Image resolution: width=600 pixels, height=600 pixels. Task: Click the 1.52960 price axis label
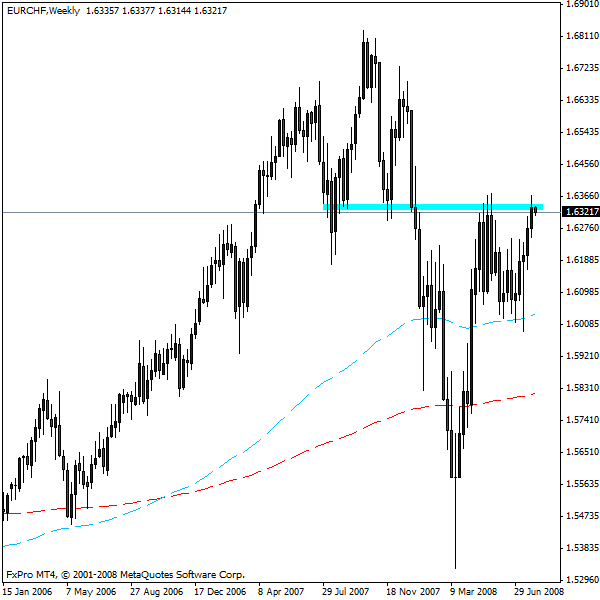[x=582, y=579]
